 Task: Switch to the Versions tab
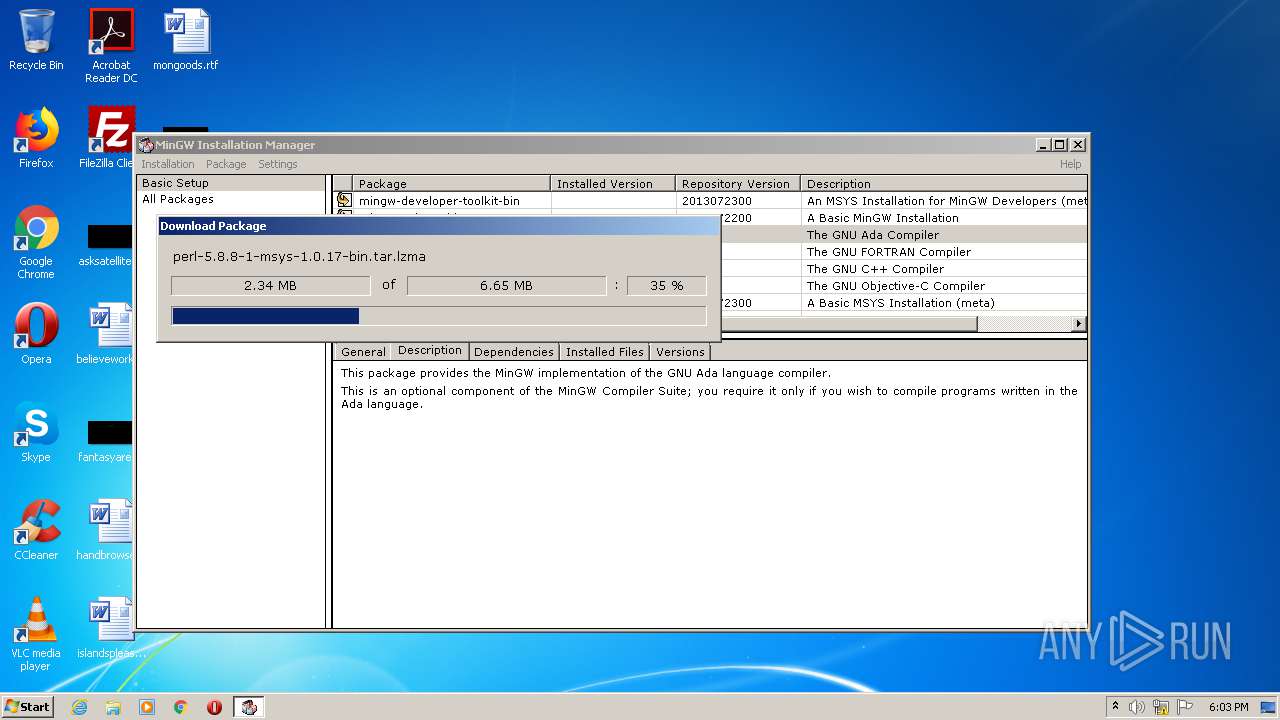coord(680,352)
